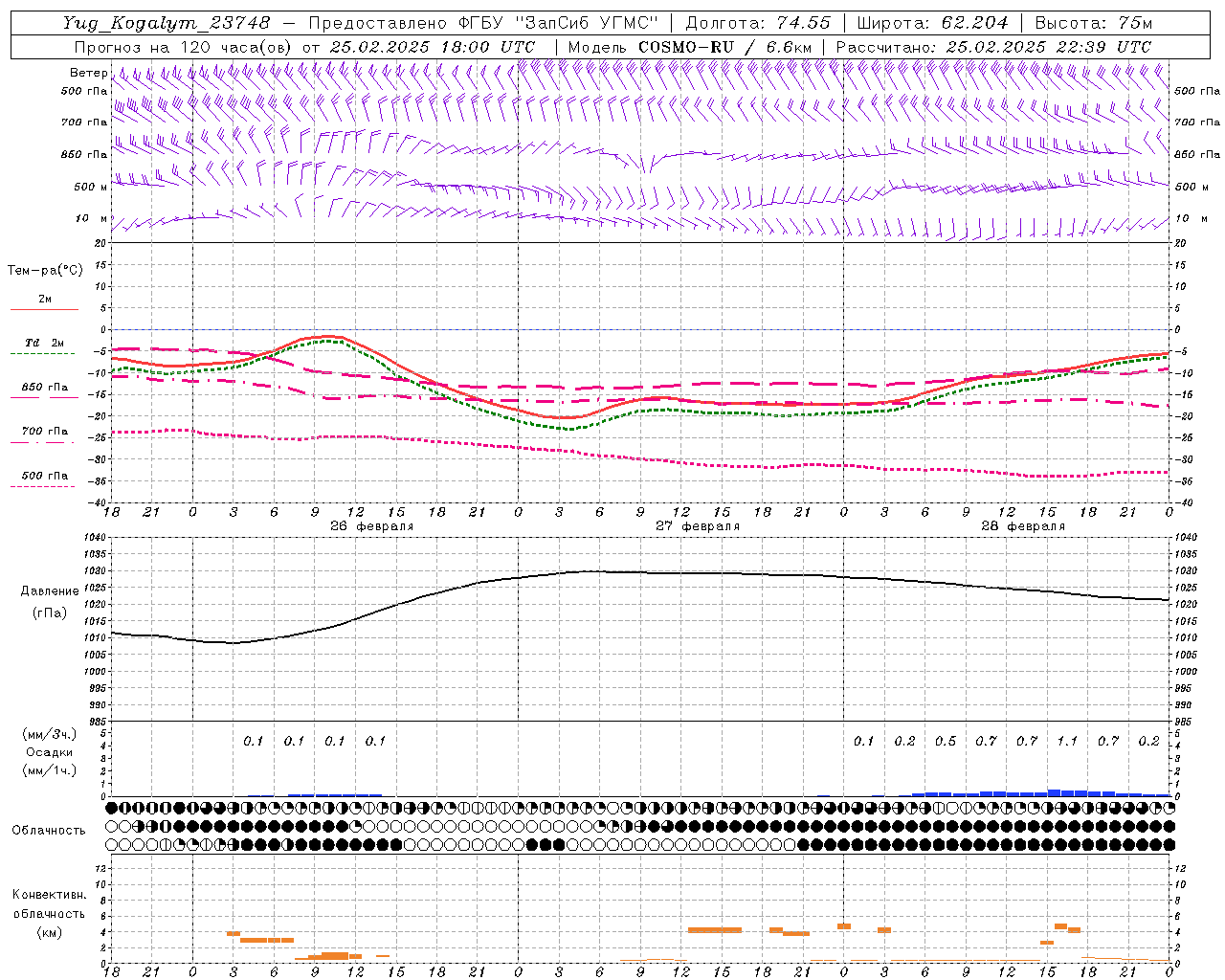This screenshot has width=1225, height=980.
Task: Select the Давление pressure chart label
Action: click(50, 591)
